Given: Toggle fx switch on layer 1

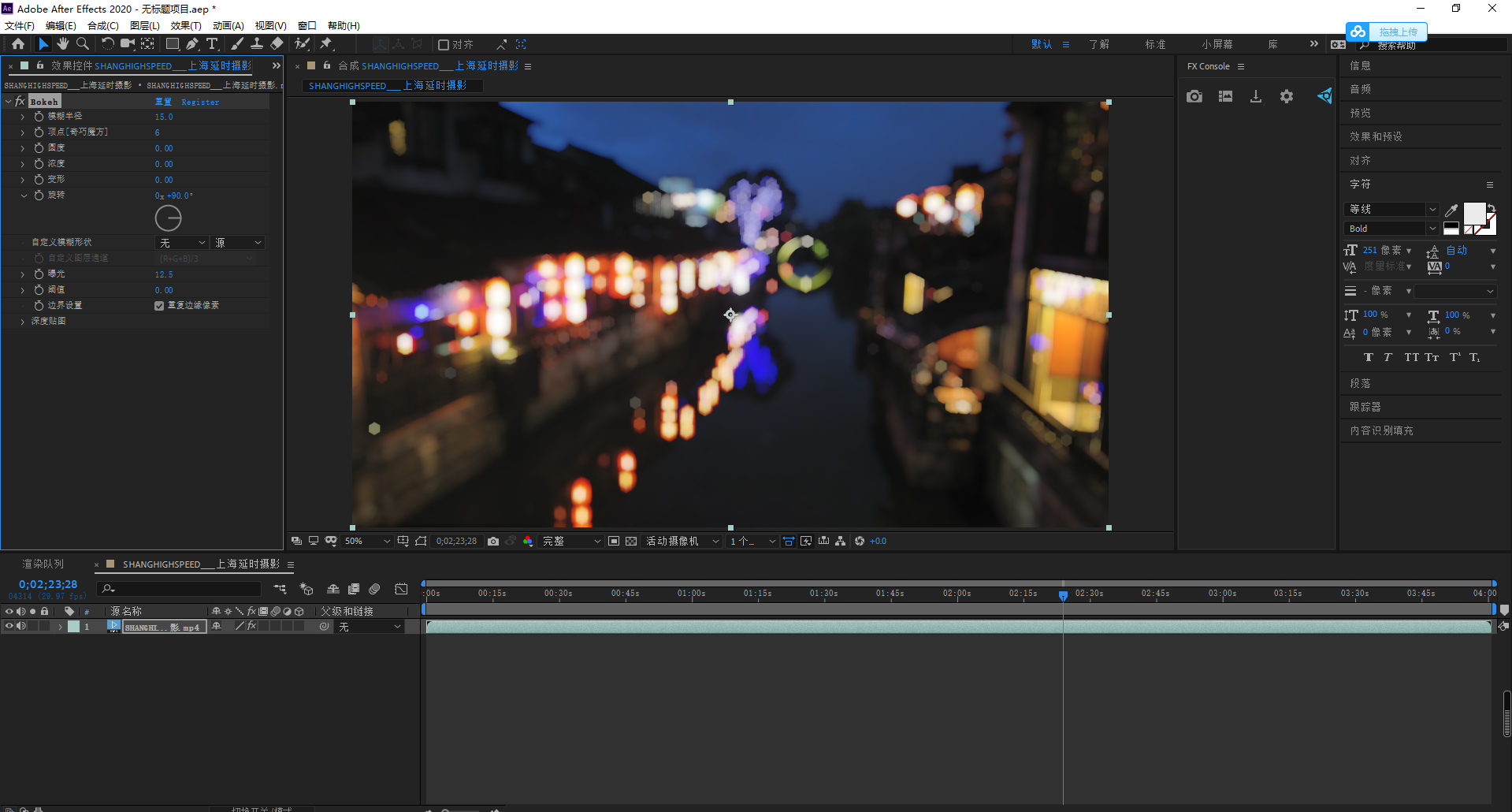Looking at the screenshot, I should (251, 626).
